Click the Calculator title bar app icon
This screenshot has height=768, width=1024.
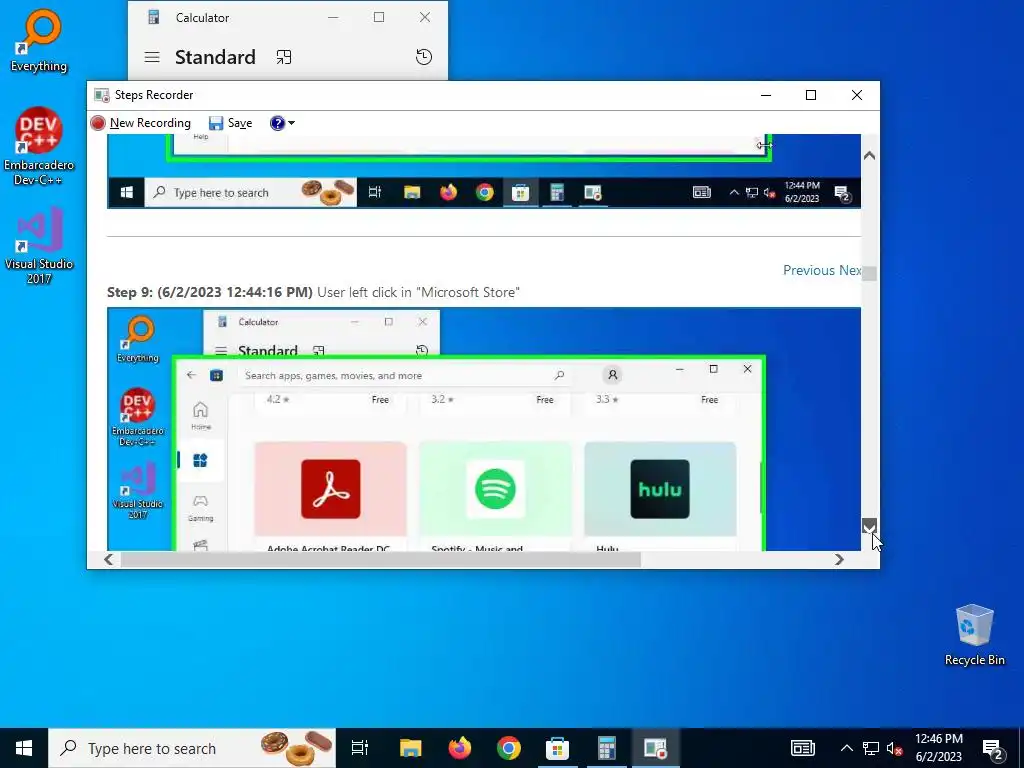153,18
